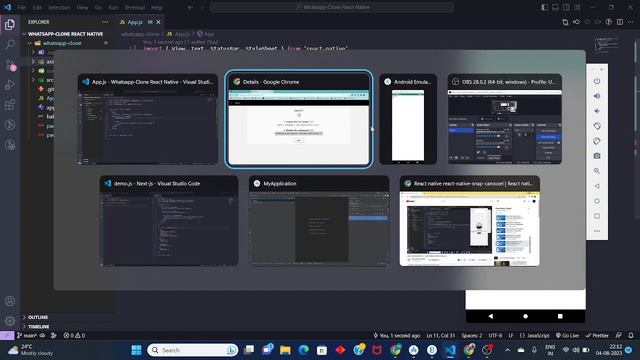The height and width of the screenshot is (360, 640).
Task: Toggle the panel layout icon in title bar
Action: point(555,7)
